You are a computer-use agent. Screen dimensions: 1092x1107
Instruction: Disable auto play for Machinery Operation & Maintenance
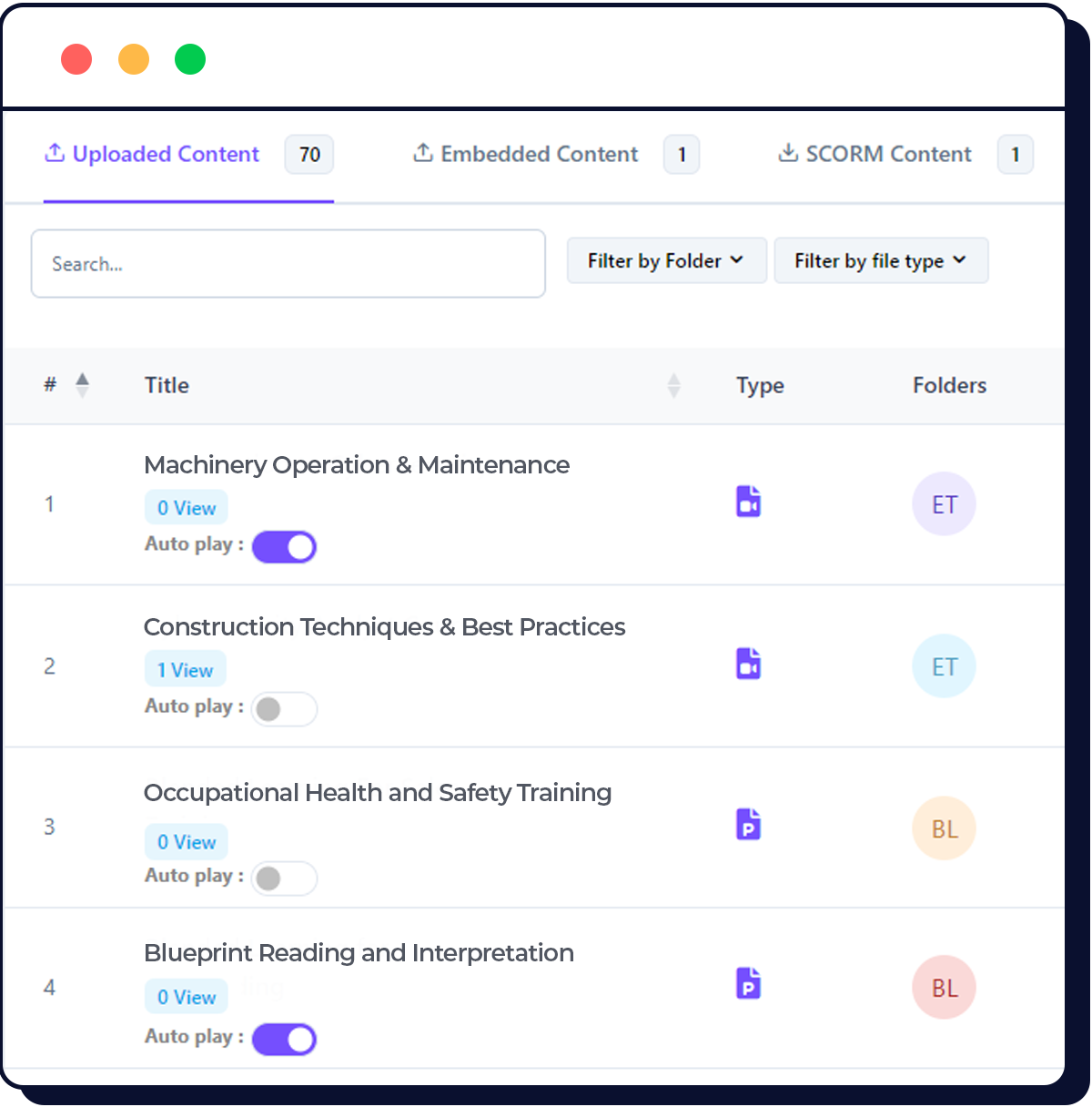coord(284,547)
